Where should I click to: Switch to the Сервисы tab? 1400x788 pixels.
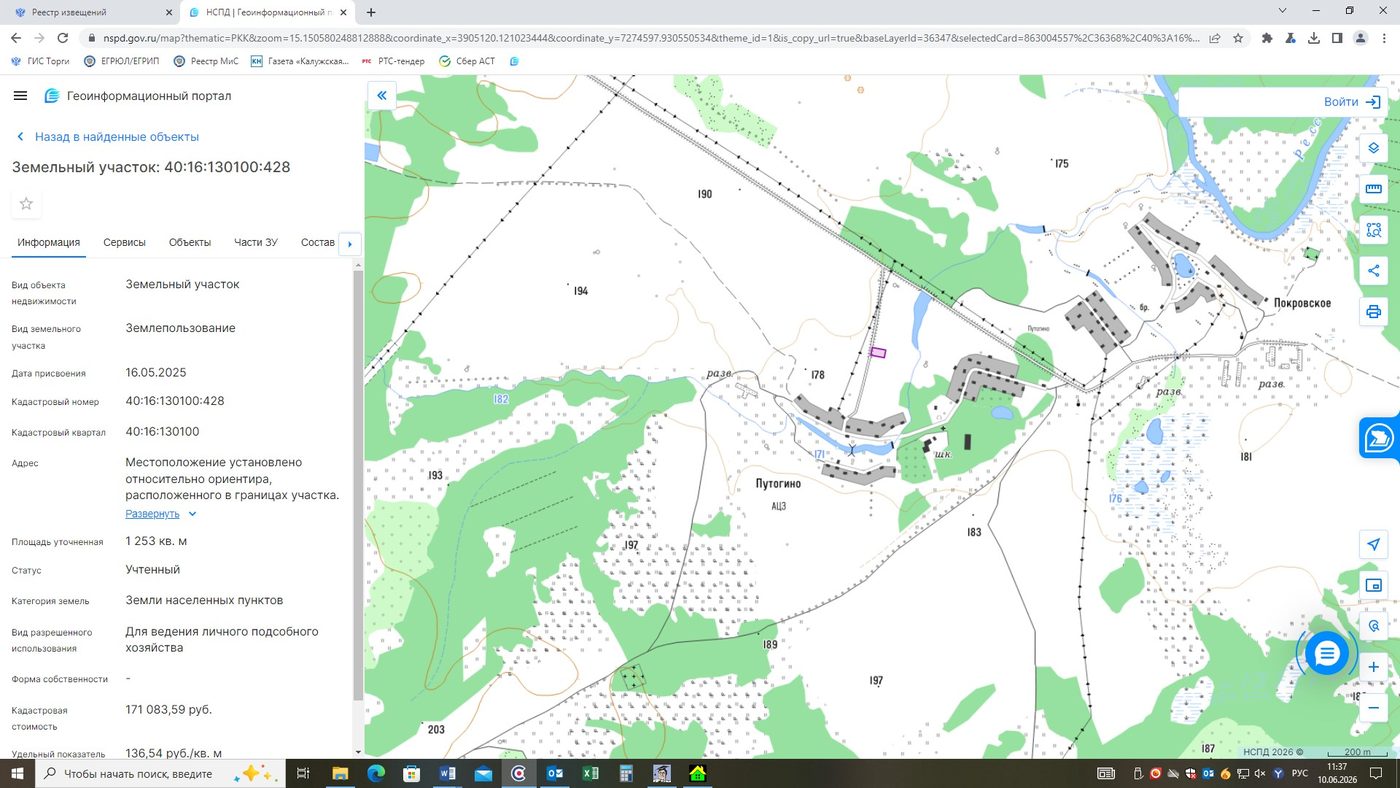[124, 243]
